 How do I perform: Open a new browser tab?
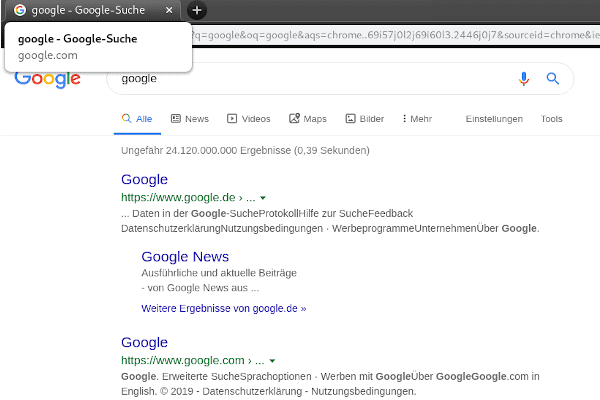(x=197, y=10)
